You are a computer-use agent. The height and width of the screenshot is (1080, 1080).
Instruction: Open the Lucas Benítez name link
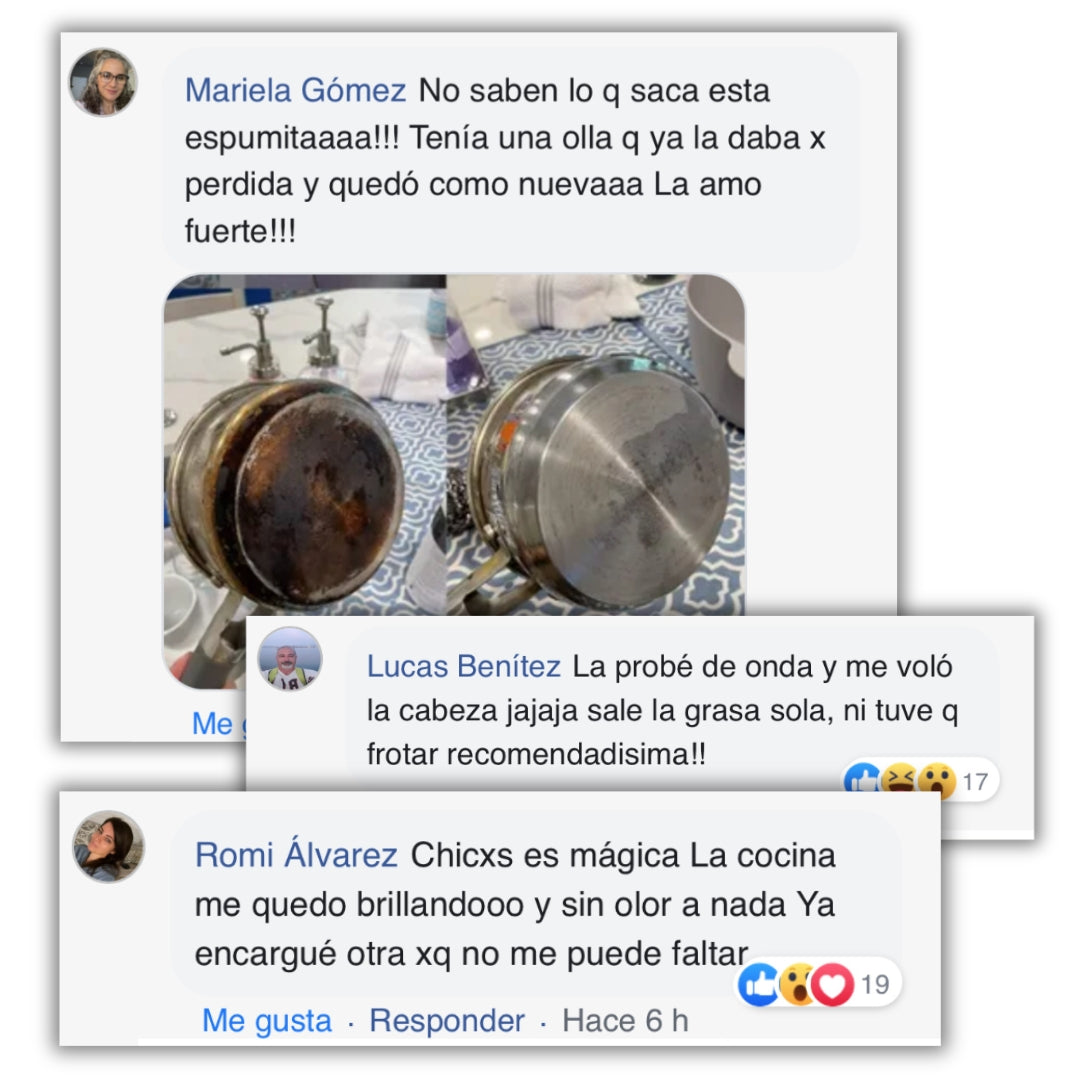(x=464, y=666)
